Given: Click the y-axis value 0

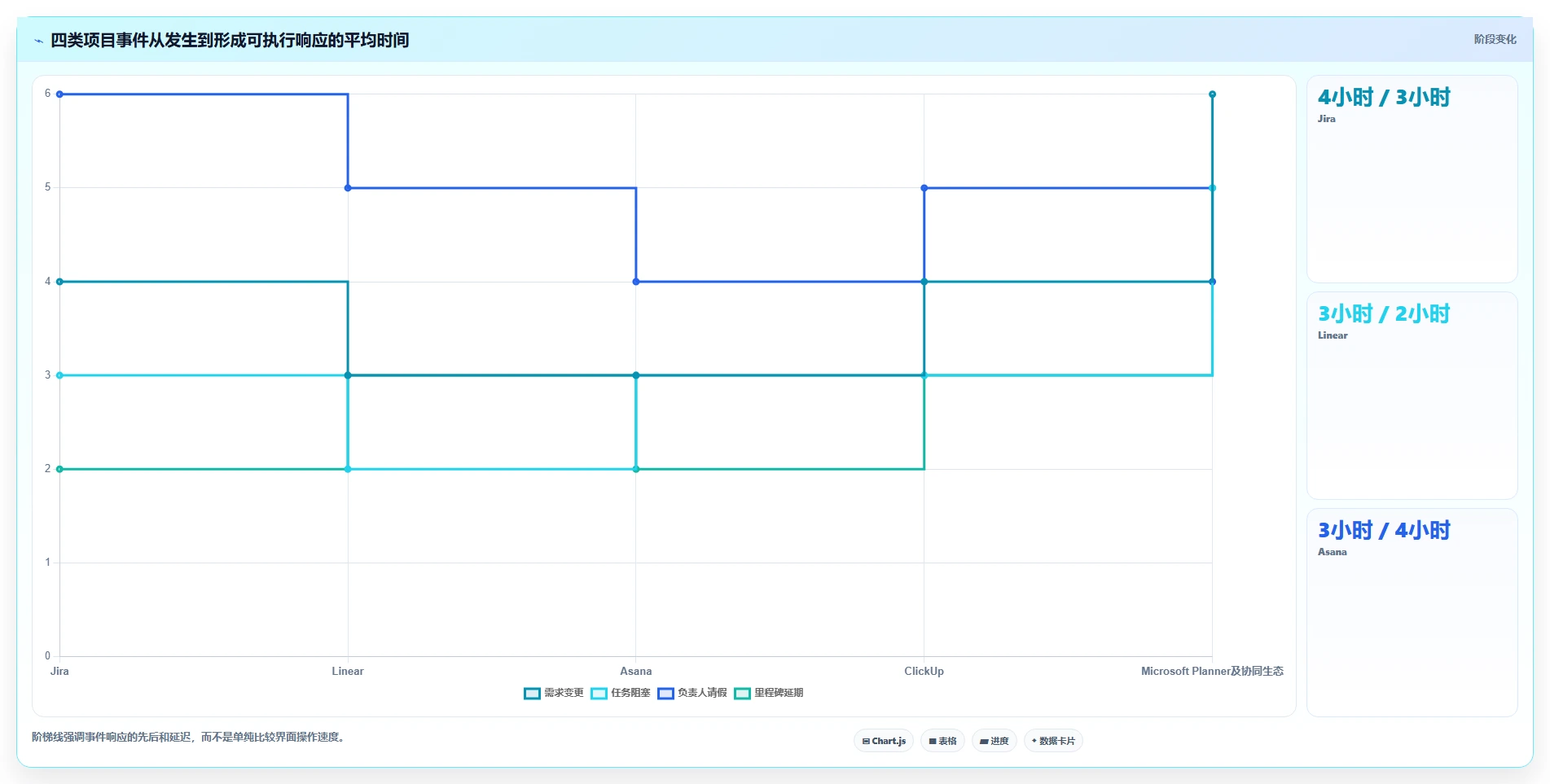Looking at the screenshot, I should [47, 656].
